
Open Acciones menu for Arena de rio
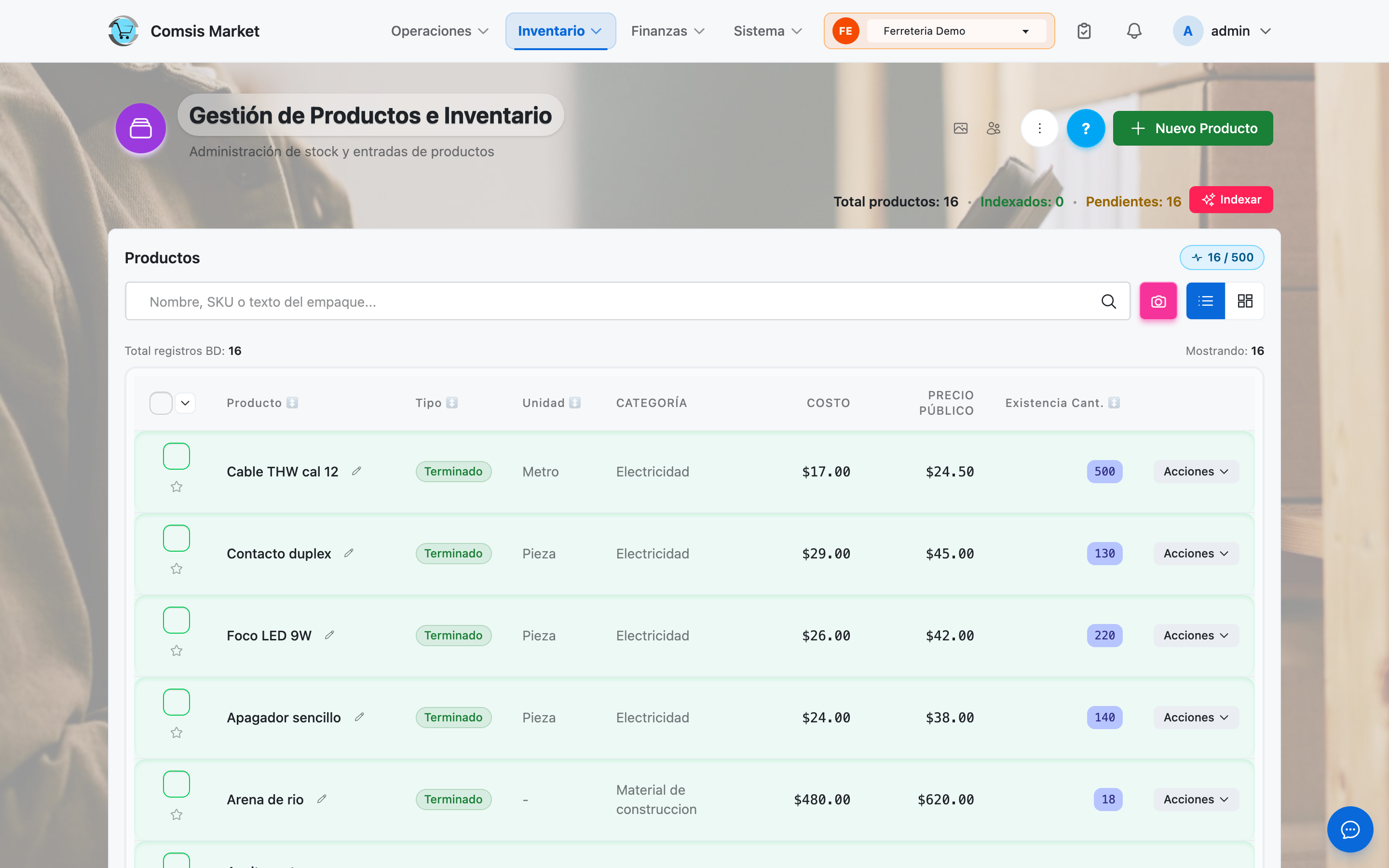tap(1196, 800)
